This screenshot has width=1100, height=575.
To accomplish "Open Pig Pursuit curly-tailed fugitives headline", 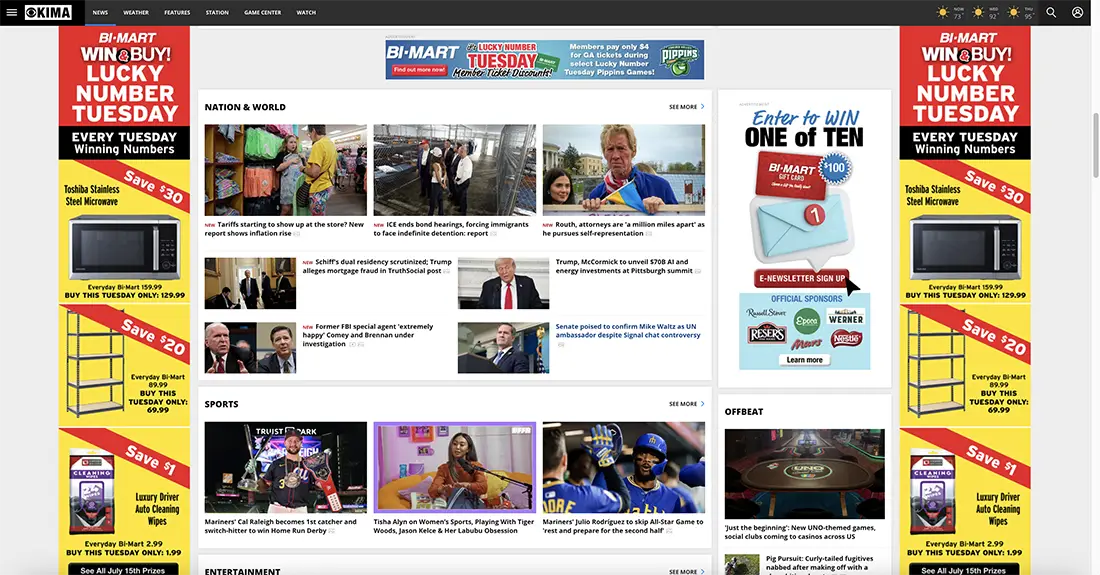I will pyautogui.click(x=819, y=563).
